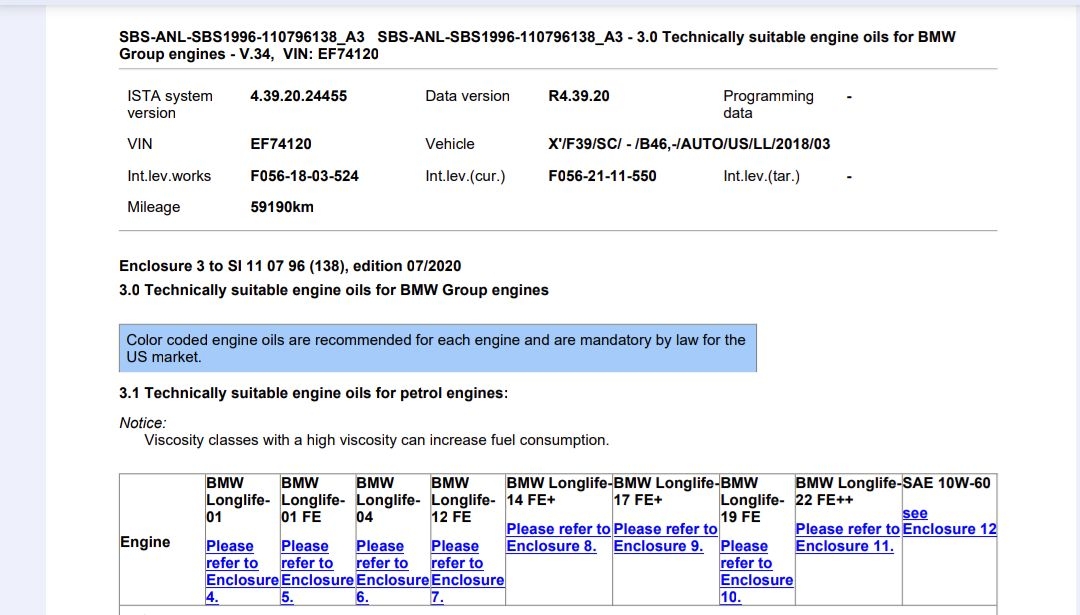The image size is (1080, 615).
Task: Click the 'Please refer to Enclosure 9.' link
Action: [665, 538]
